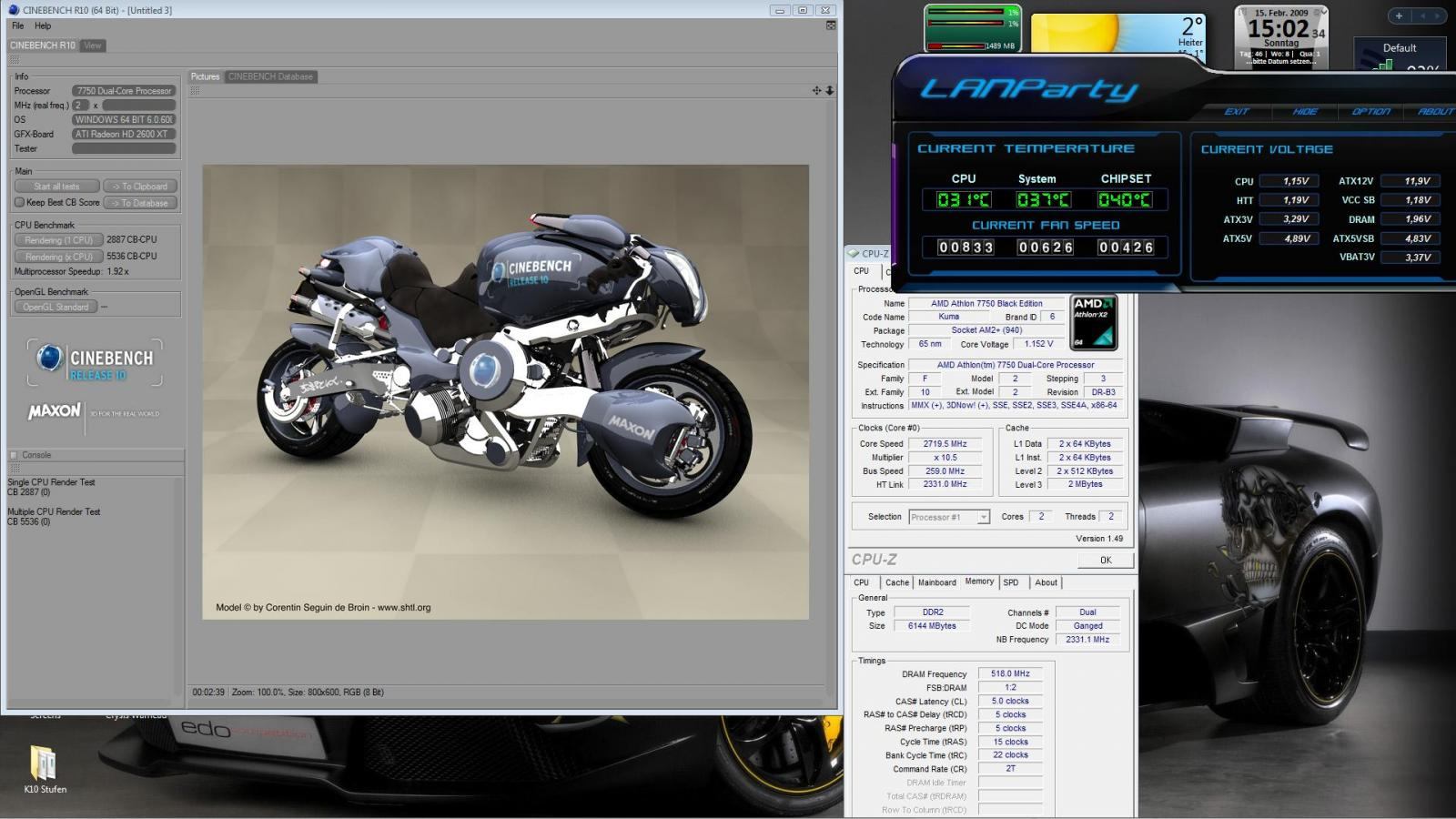Click the grip handle below the CINEBENCH R10 tab
Viewport: 1456px width, 819px height.
14,60
